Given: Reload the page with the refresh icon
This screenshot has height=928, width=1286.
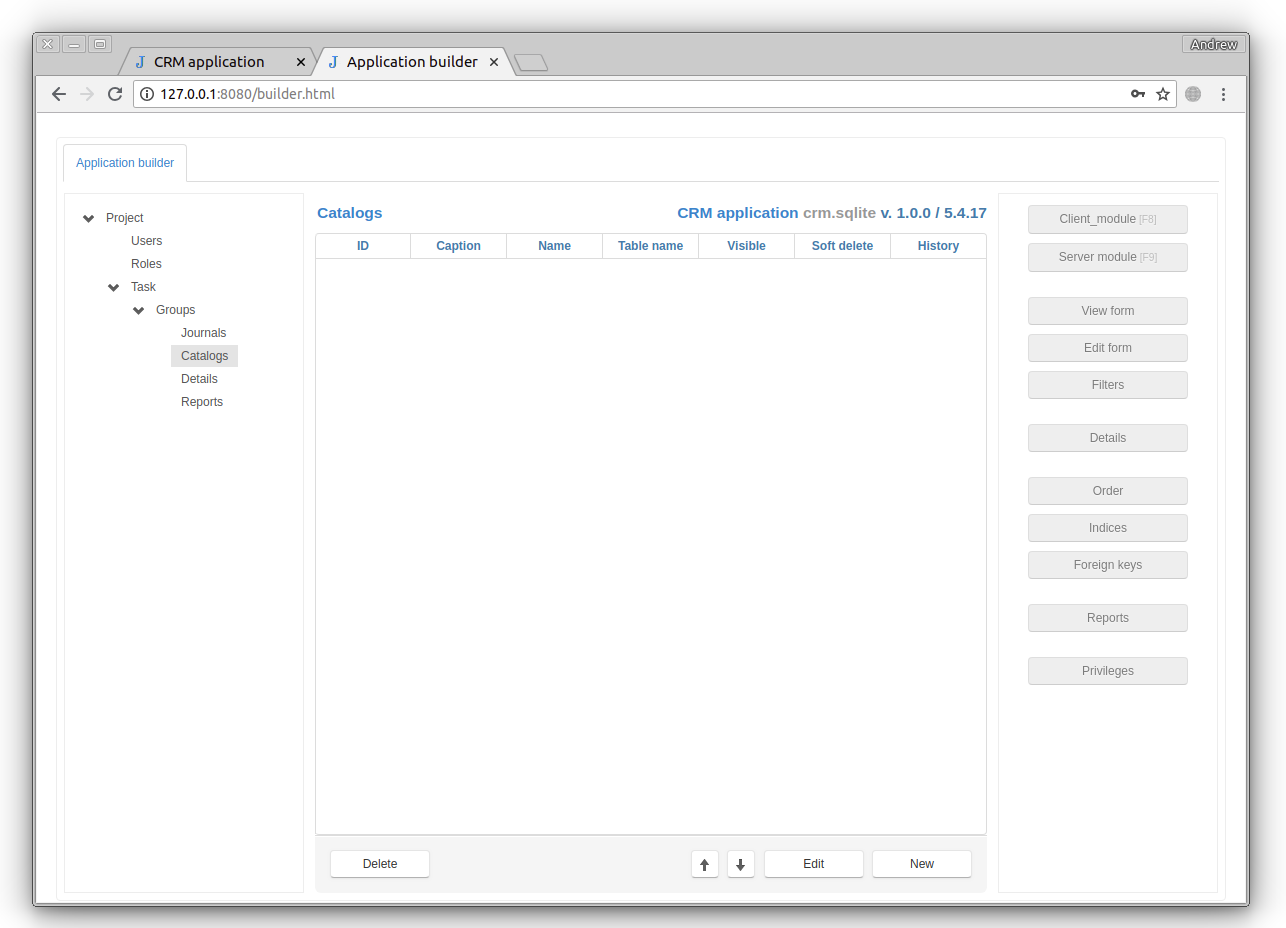Looking at the screenshot, I should coord(115,94).
